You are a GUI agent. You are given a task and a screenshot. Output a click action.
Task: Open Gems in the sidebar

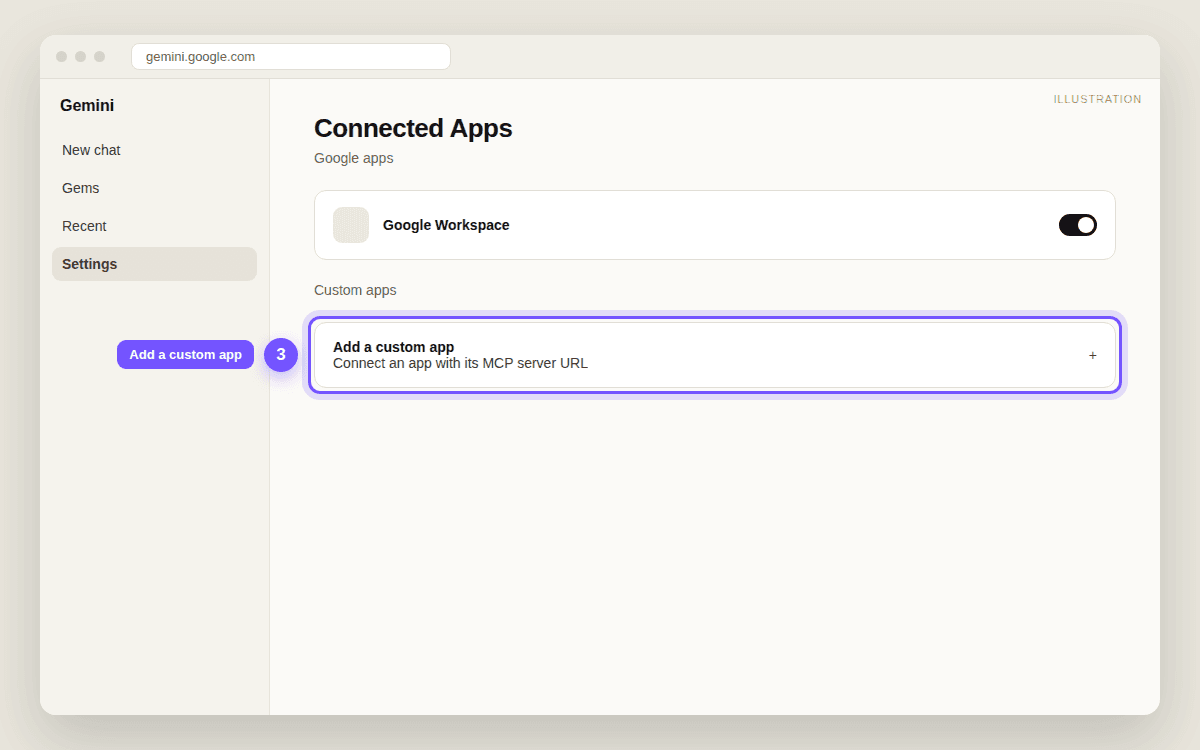[154, 188]
